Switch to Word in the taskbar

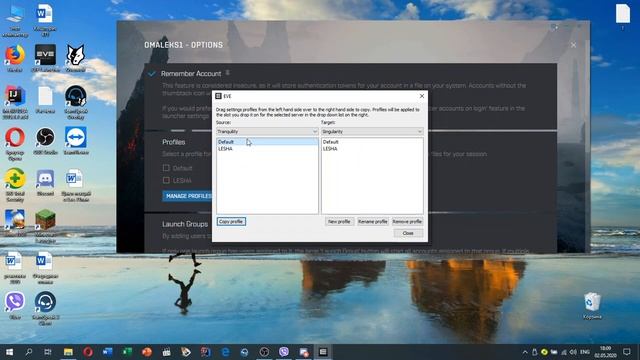pyautogui.click(x=107, y=352)
